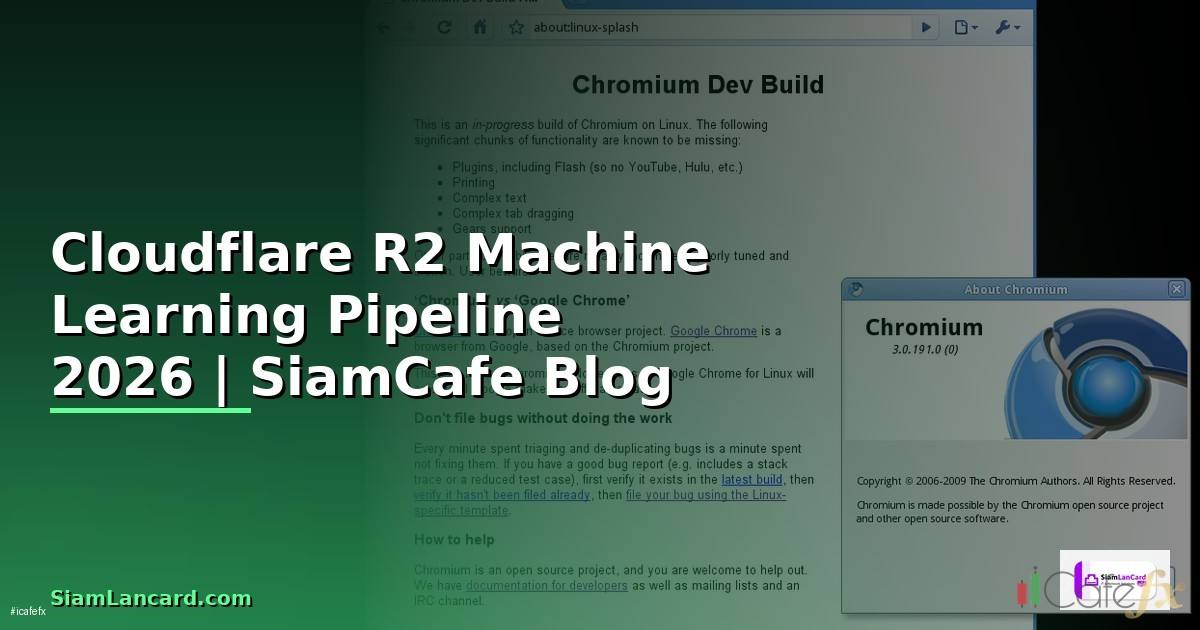Click the Chromium Dev Build heading
Viewport: 1200px width, 630px height.
point(698,85)
